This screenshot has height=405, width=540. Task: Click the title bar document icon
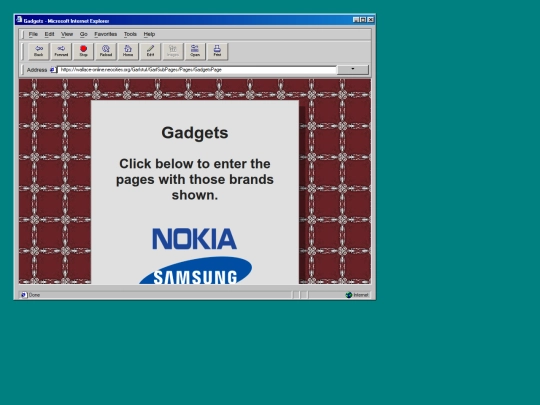click(19, 20)
